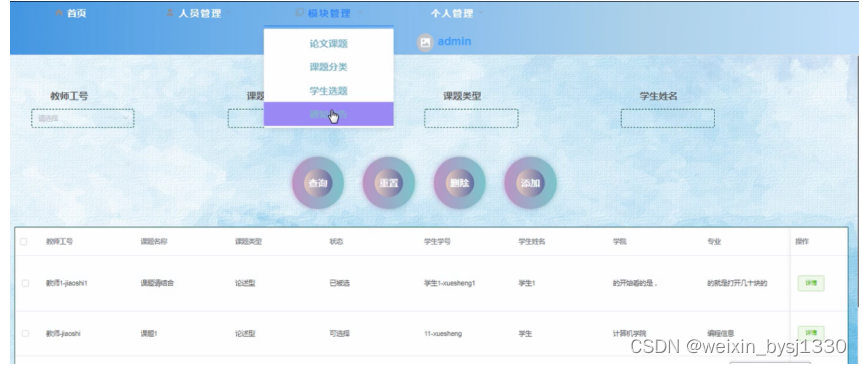Image resolution: width=862 pixels, height=366 pixels.
Task: Click the person icon beside 人员管理
Action: (x=170, y=14)
